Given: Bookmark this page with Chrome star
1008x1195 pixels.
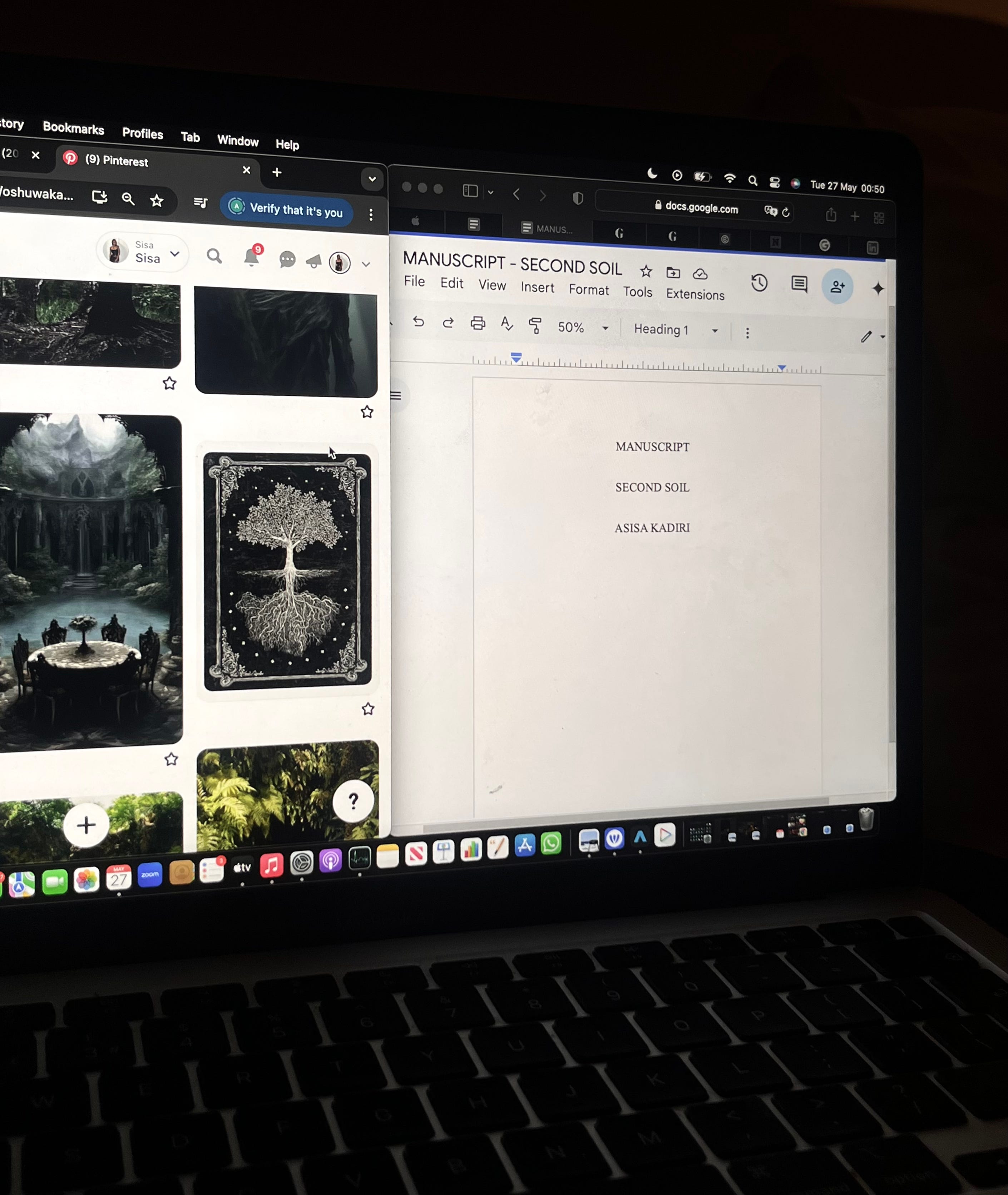Looking at the screenshot, I should (x=157, y=200).
